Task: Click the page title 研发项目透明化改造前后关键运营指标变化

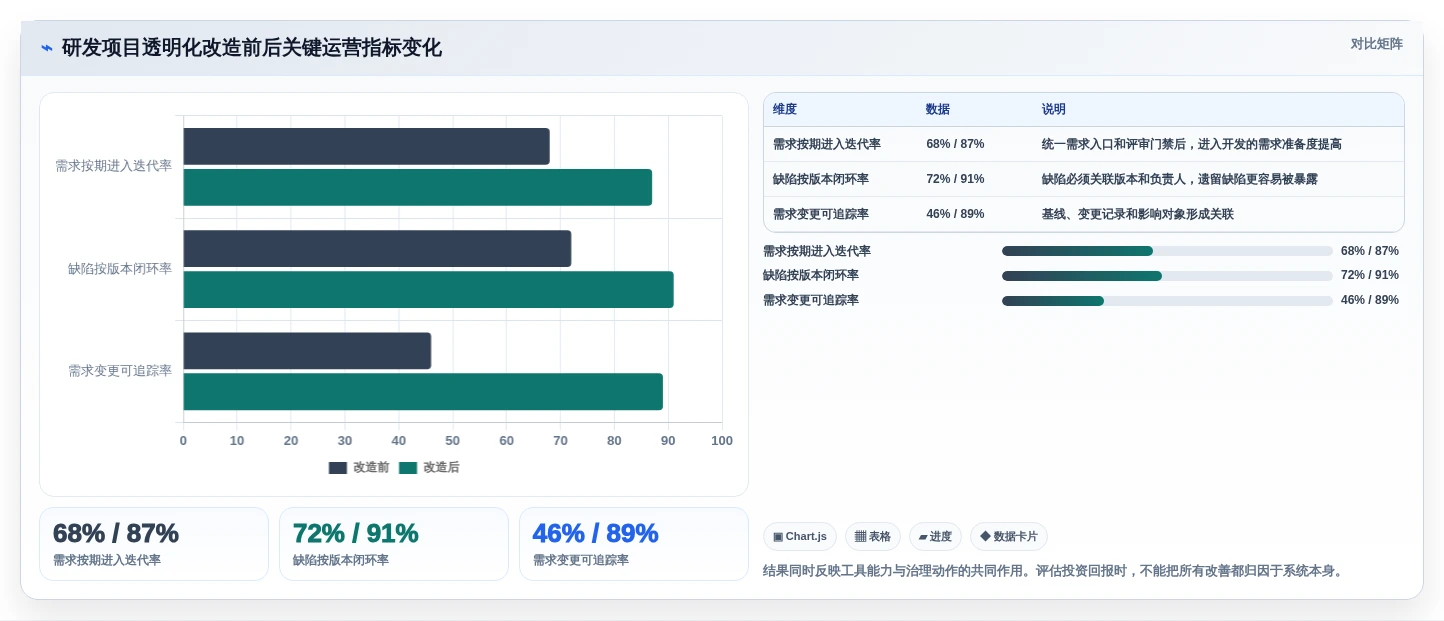Action: [252, 48]
